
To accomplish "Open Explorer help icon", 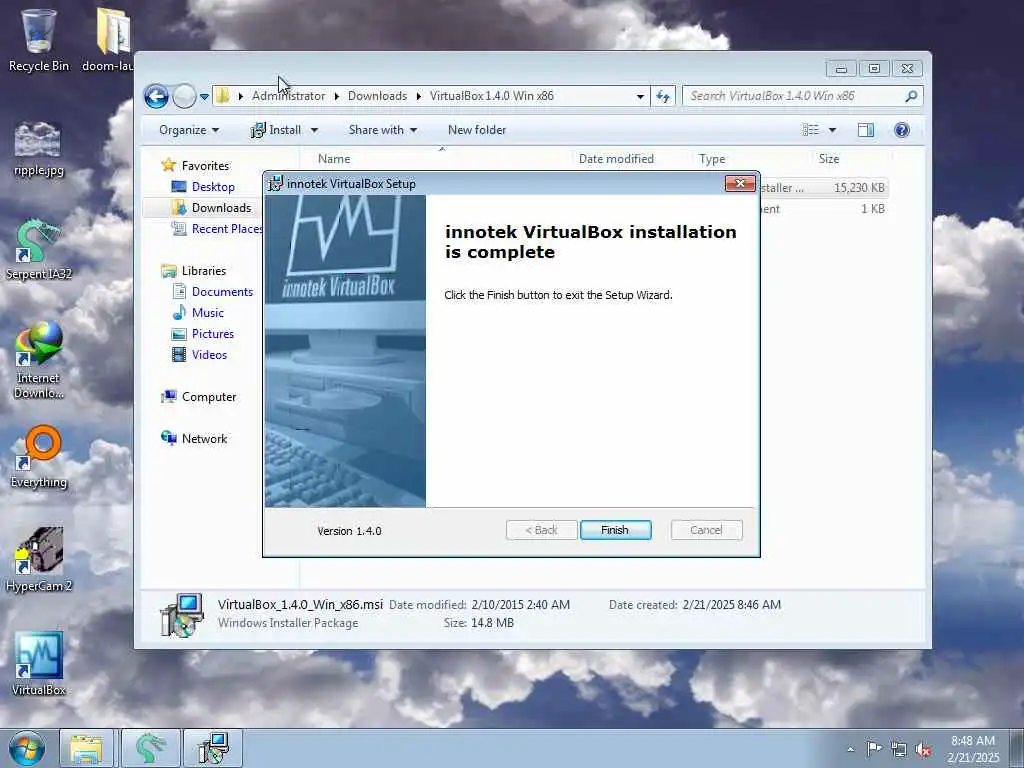I will tap(902, 130).
